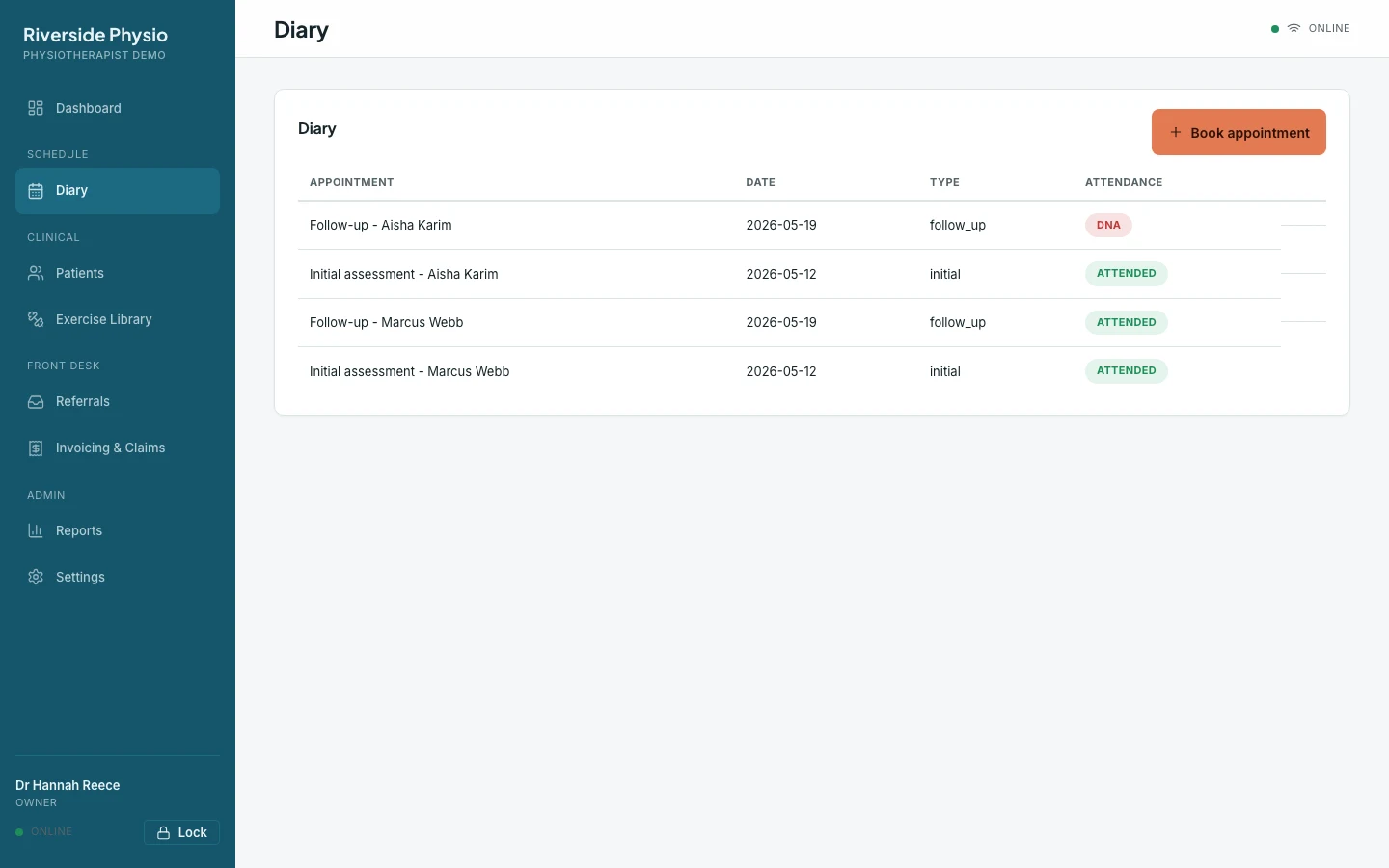Select the Diary calendar icon

(x=36, y=191)
